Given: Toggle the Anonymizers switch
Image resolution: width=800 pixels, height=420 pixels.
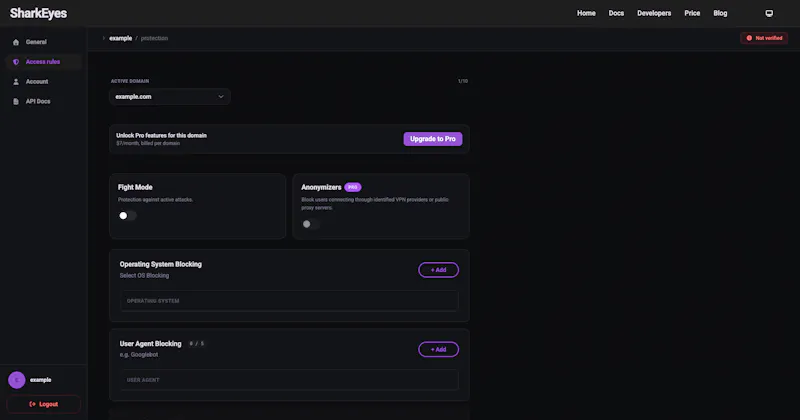Looking at the screenshot, I should click(x=310, y=224).
